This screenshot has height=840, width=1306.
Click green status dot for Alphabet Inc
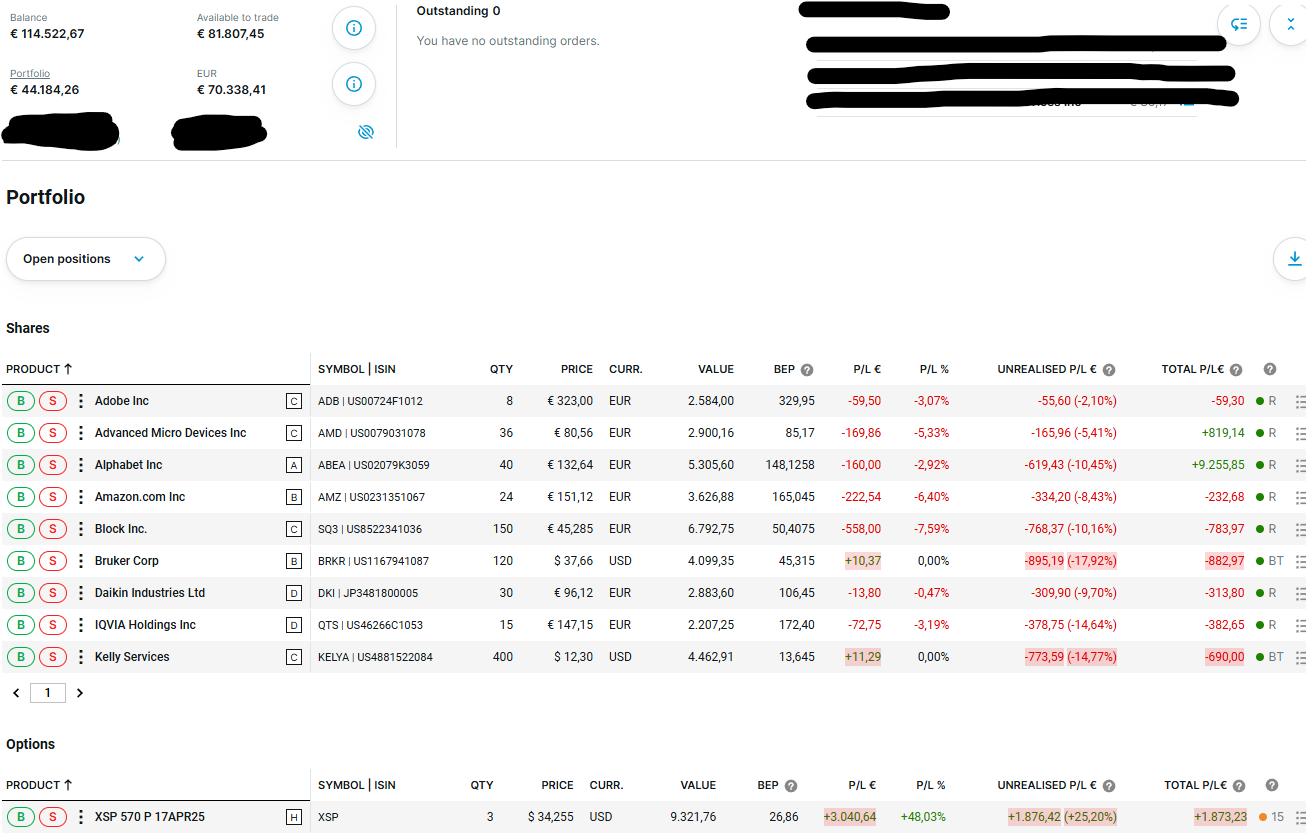1259,465
